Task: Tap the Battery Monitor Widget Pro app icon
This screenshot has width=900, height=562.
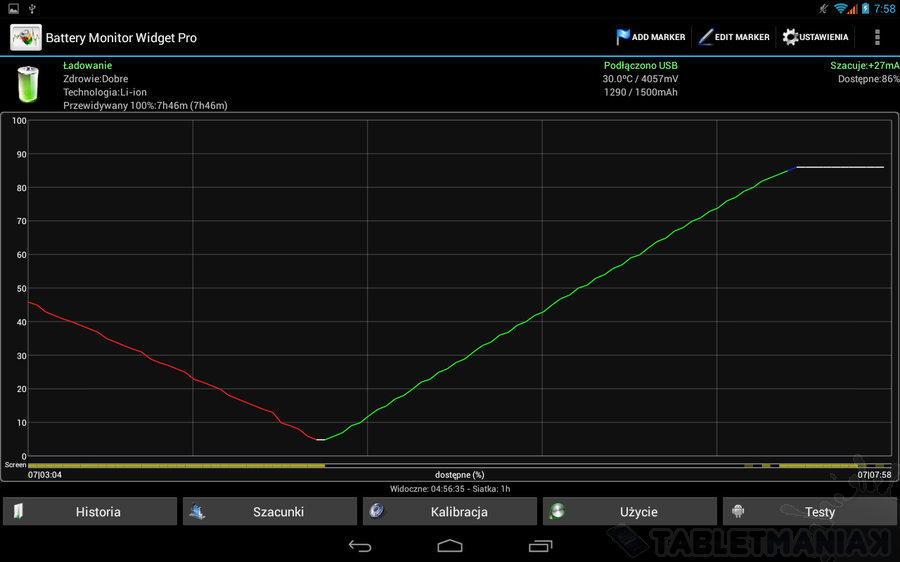Action: [x=26, y=37]
